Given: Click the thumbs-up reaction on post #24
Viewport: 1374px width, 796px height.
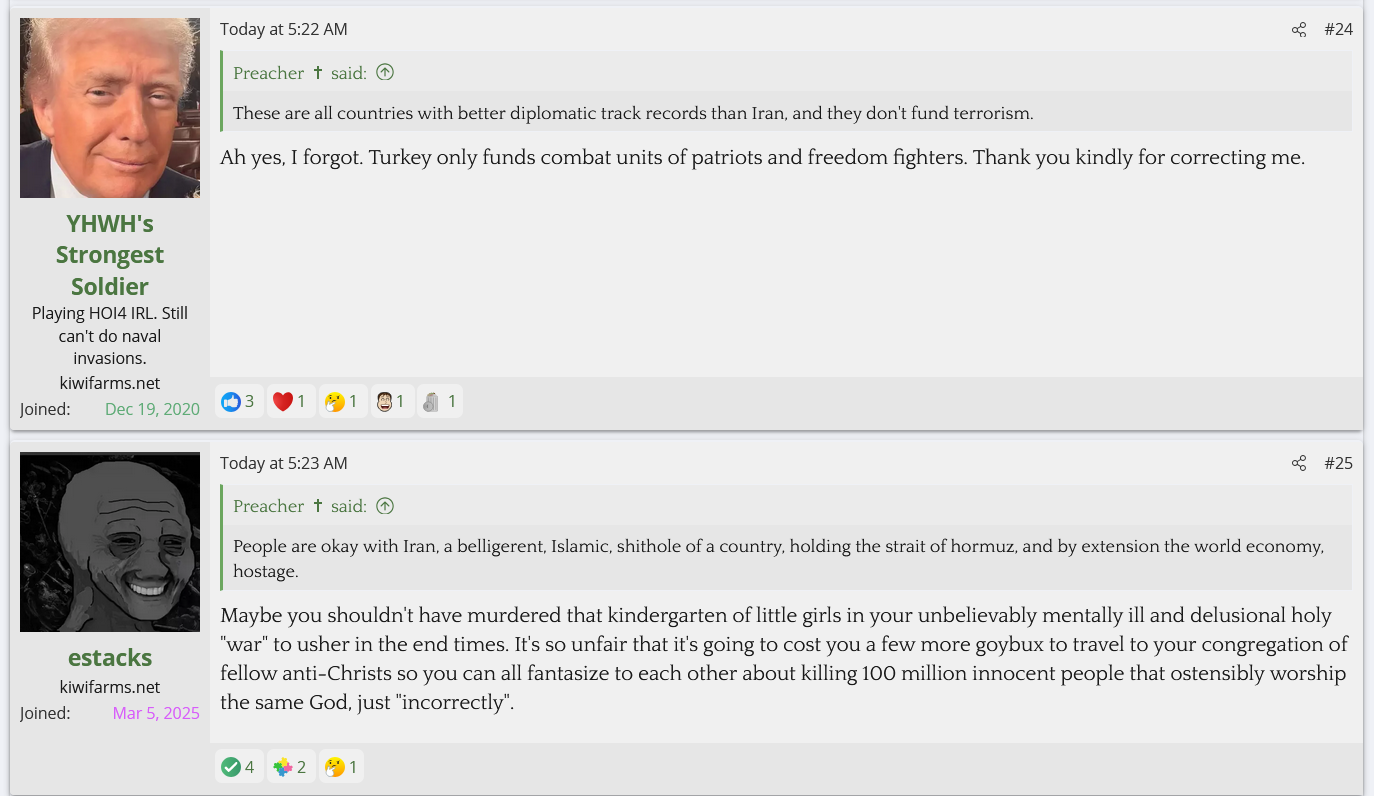Looking at the screenshot, I should [x=232, y=401].
